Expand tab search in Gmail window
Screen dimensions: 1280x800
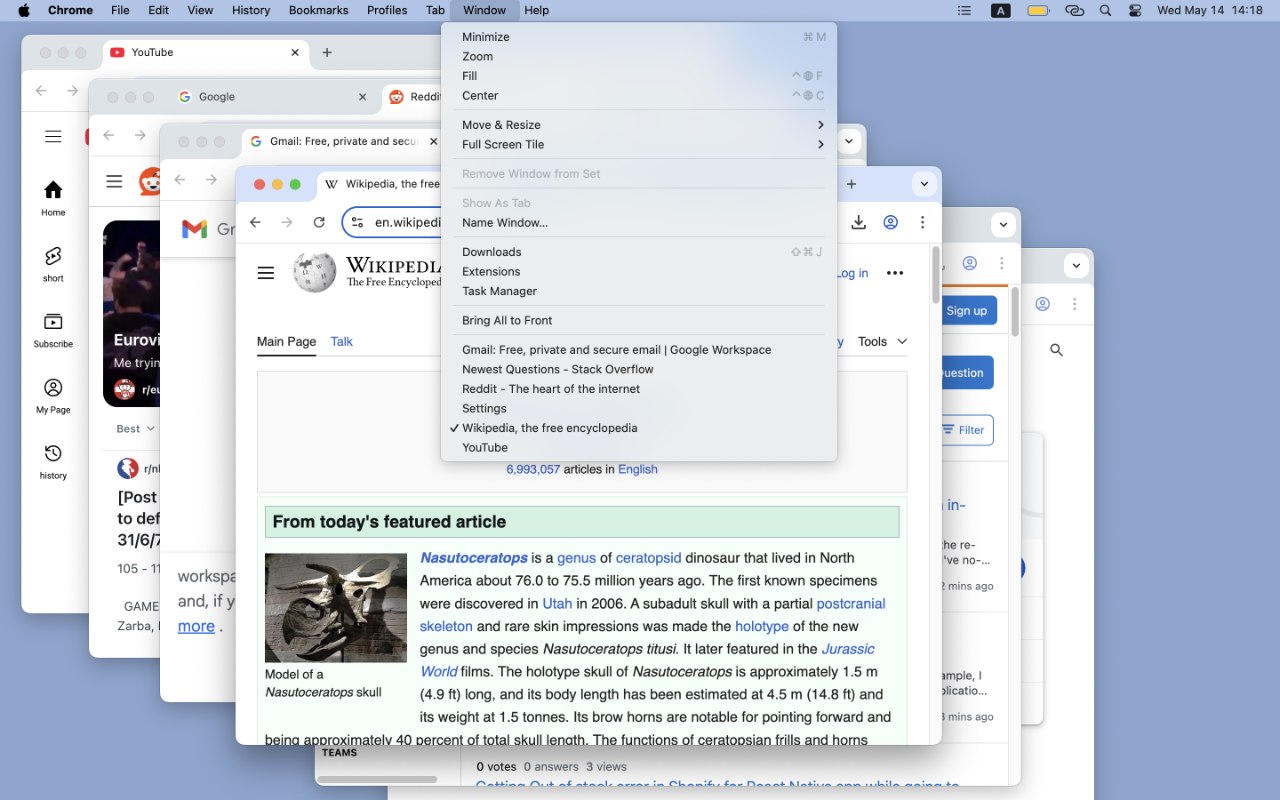[849, 141]
